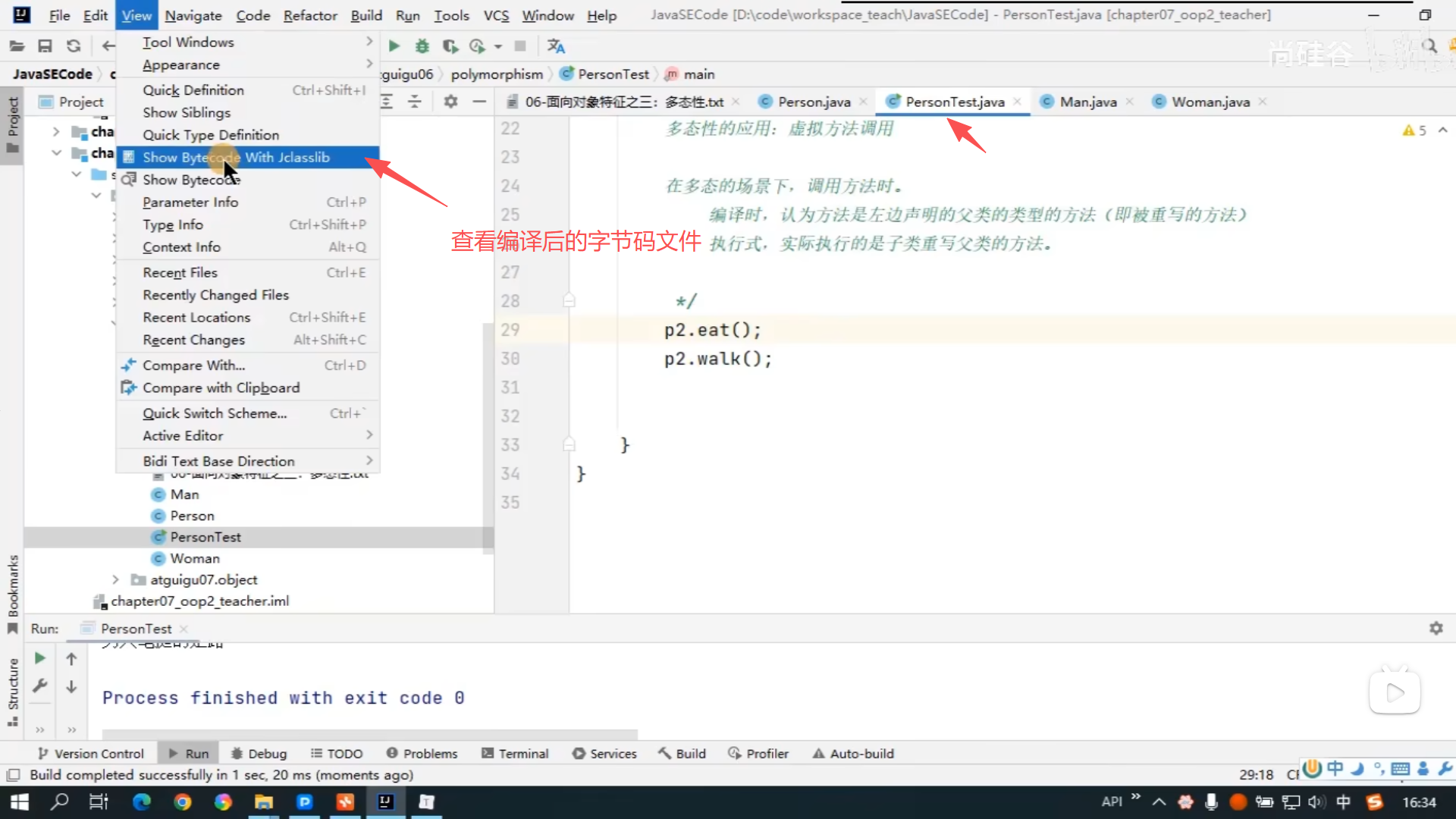Open the Problems tool window
The width and height of the screenshot is (1456, 819).
tap(422, 754)
